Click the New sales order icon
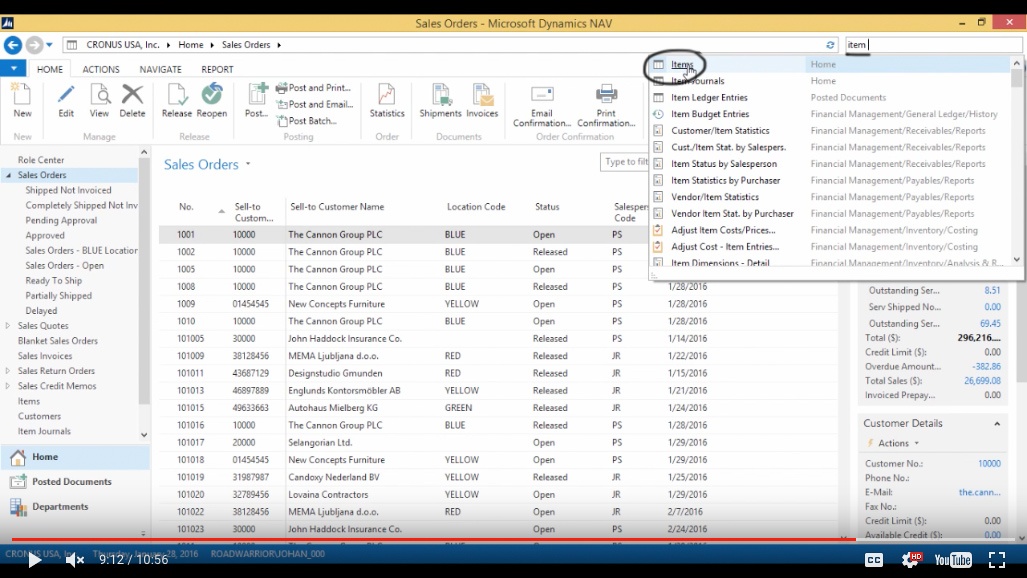The height and width of the screenshot is (578, 1027). 22,95
